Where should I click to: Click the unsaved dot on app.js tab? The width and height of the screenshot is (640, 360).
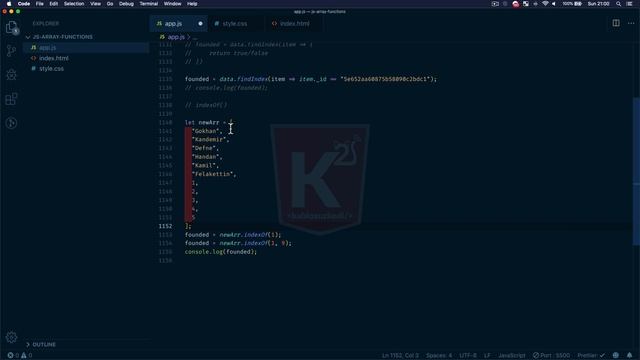tap(200, 24)
